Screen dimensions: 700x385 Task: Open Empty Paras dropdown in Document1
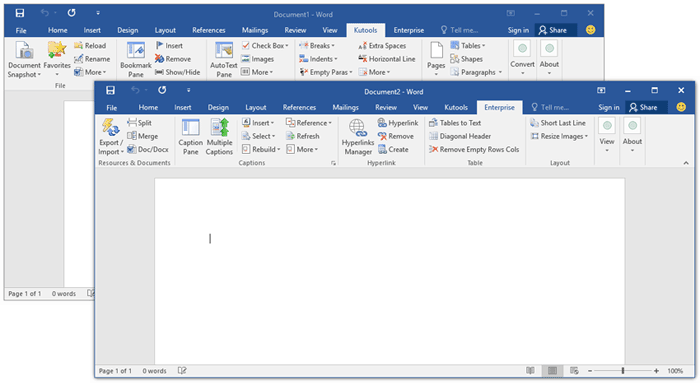point(325,72)
